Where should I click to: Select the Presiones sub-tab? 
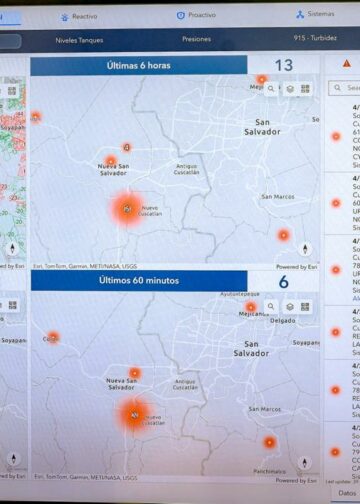pos(196,39)
